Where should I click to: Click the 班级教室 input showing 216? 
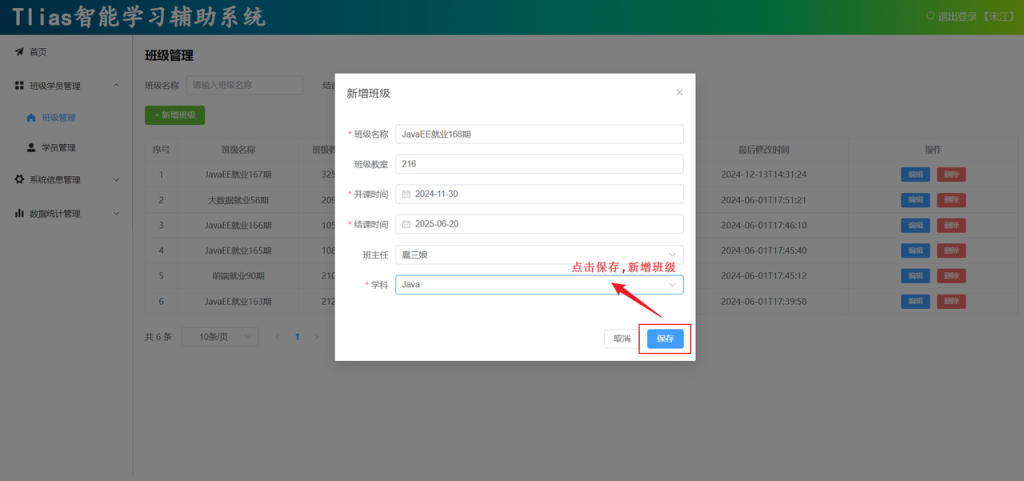pos(539,164)
